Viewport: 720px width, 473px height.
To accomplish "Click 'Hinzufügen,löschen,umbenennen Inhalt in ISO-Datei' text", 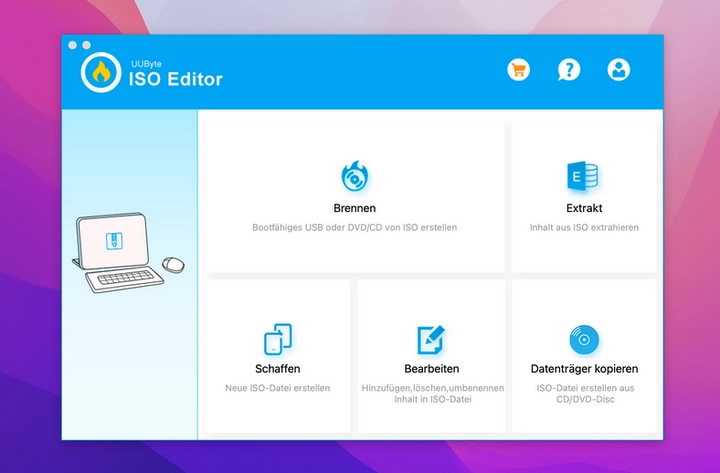I will [433, 394].
